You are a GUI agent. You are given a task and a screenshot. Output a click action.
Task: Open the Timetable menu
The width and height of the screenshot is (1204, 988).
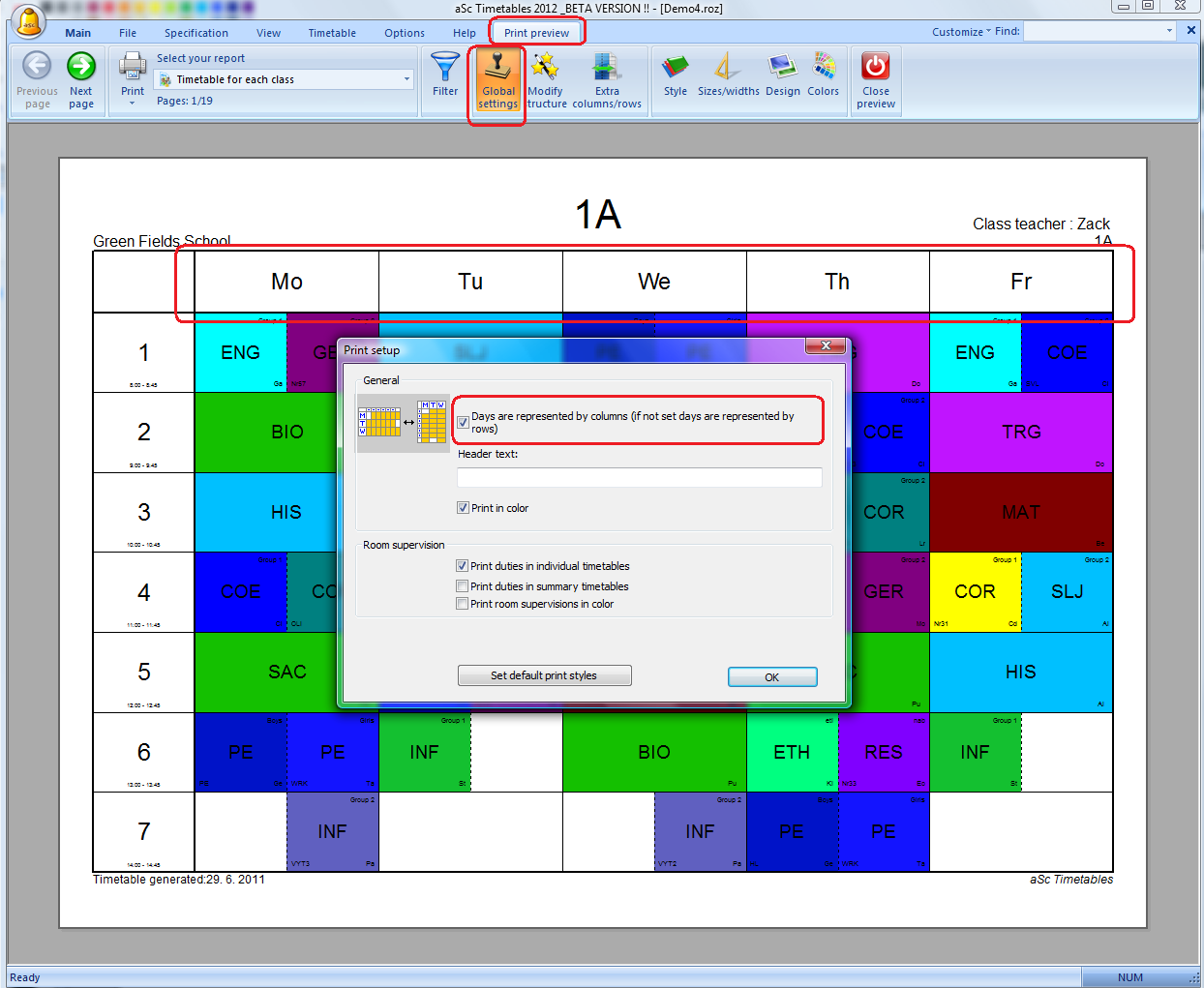pos(332,33)
